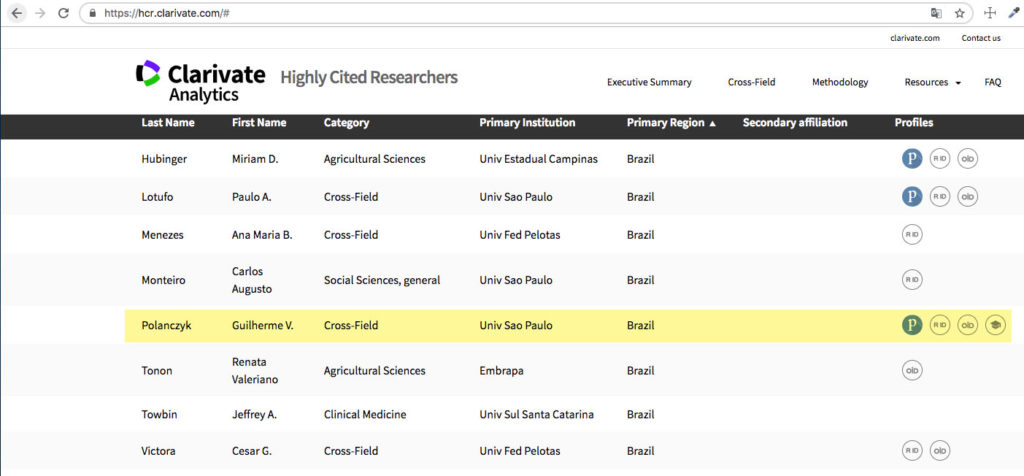
Task: Select the last name cell 'Monteiro'
Action: click(163, 280)
